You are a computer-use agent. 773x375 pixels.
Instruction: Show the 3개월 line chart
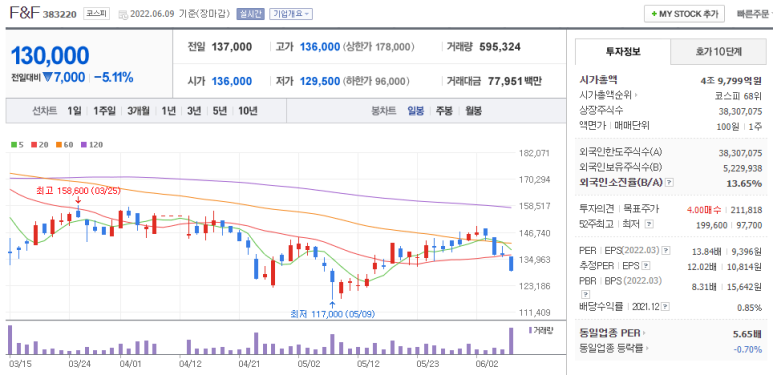click(139, 111)
